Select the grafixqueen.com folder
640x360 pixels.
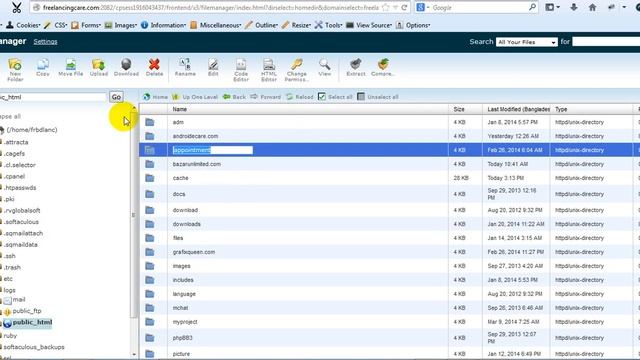pos(193,252)
